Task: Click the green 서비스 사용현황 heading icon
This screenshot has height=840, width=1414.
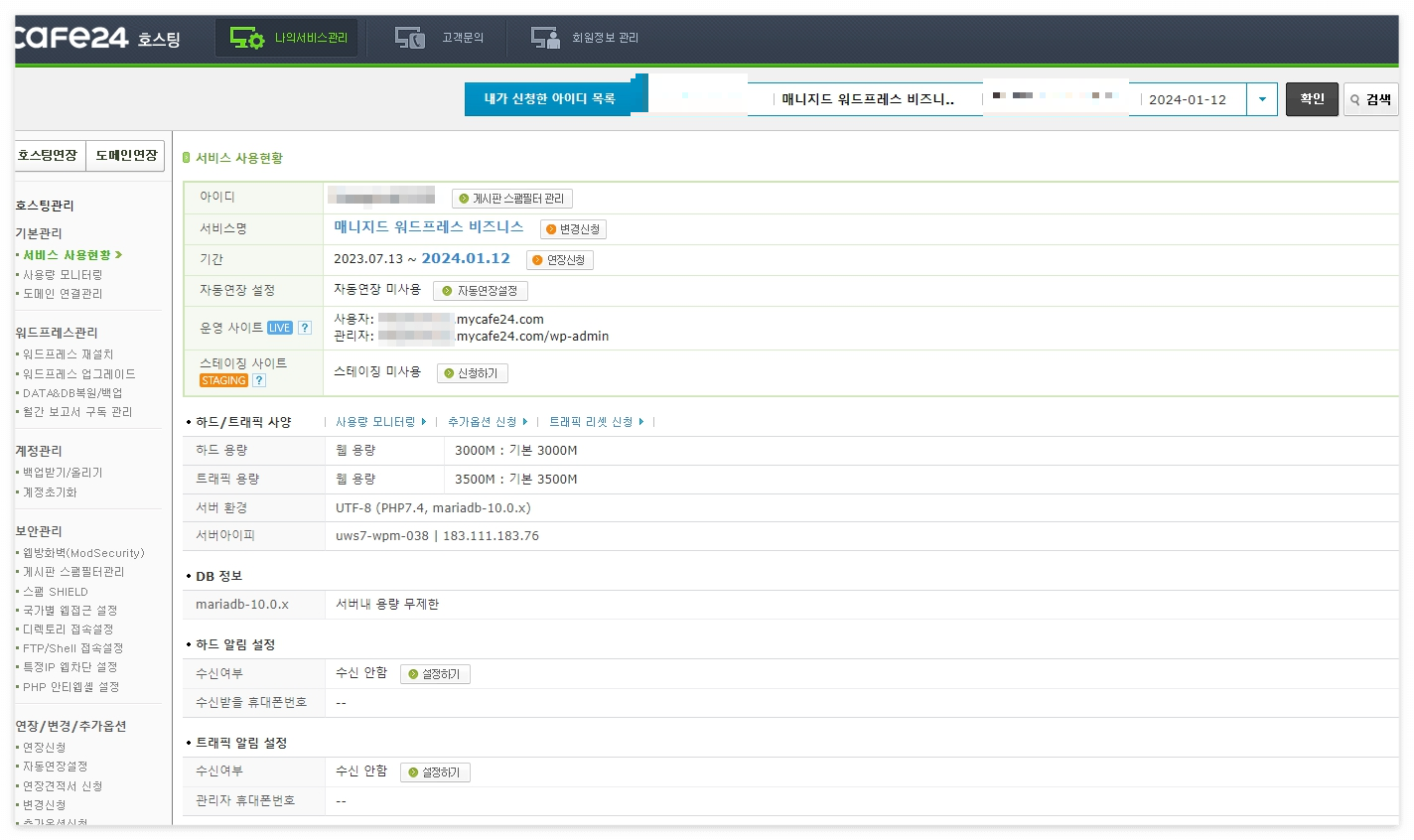Action: pos(187,158)
